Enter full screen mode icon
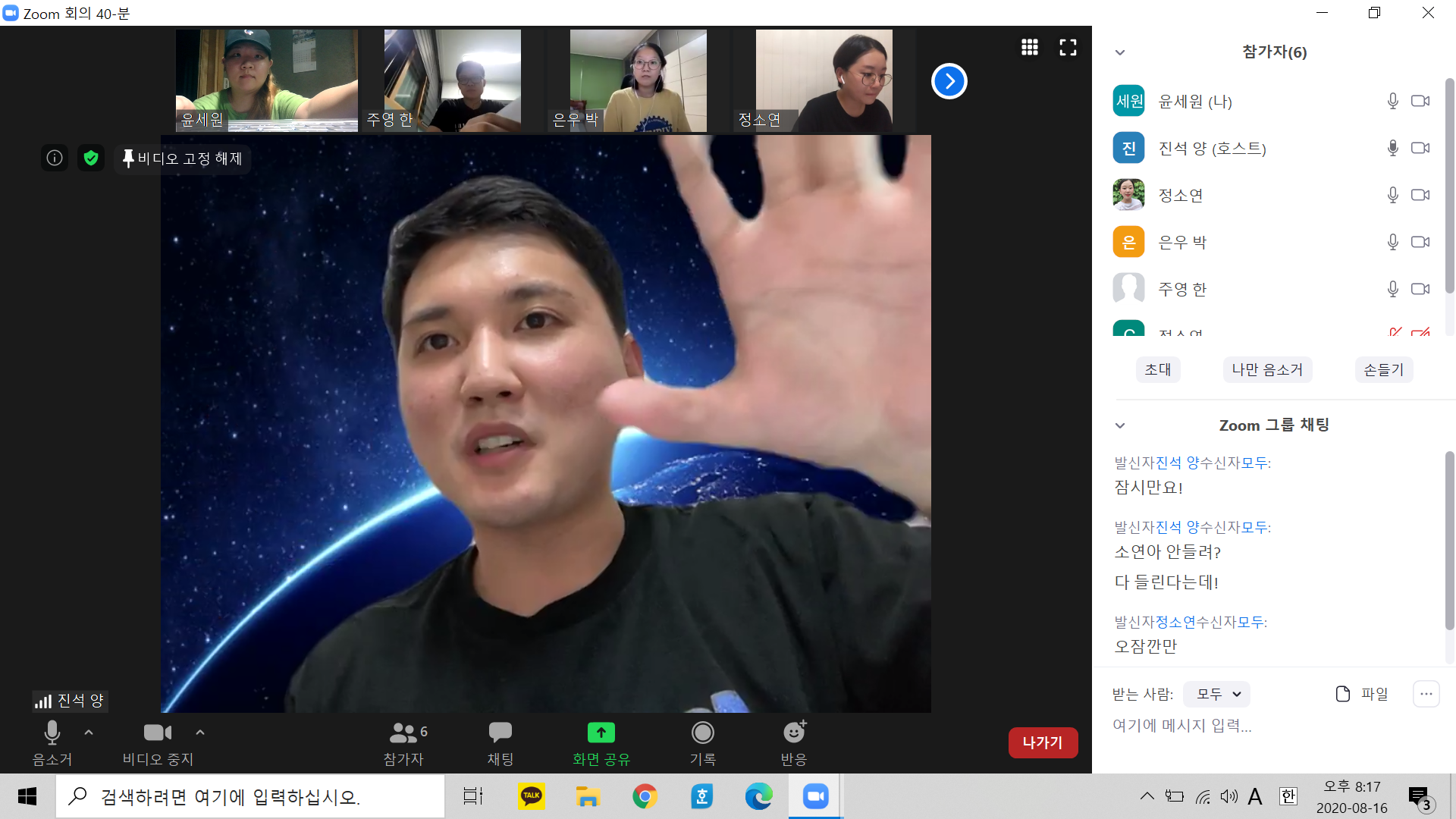Viewport: 1456px width, 819px height. click(x=1068, y=47)
